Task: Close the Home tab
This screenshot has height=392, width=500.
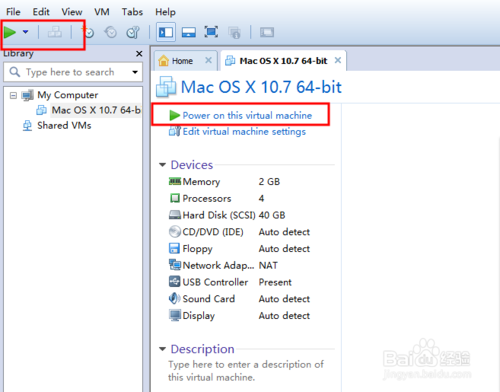Action: [208, 60]
